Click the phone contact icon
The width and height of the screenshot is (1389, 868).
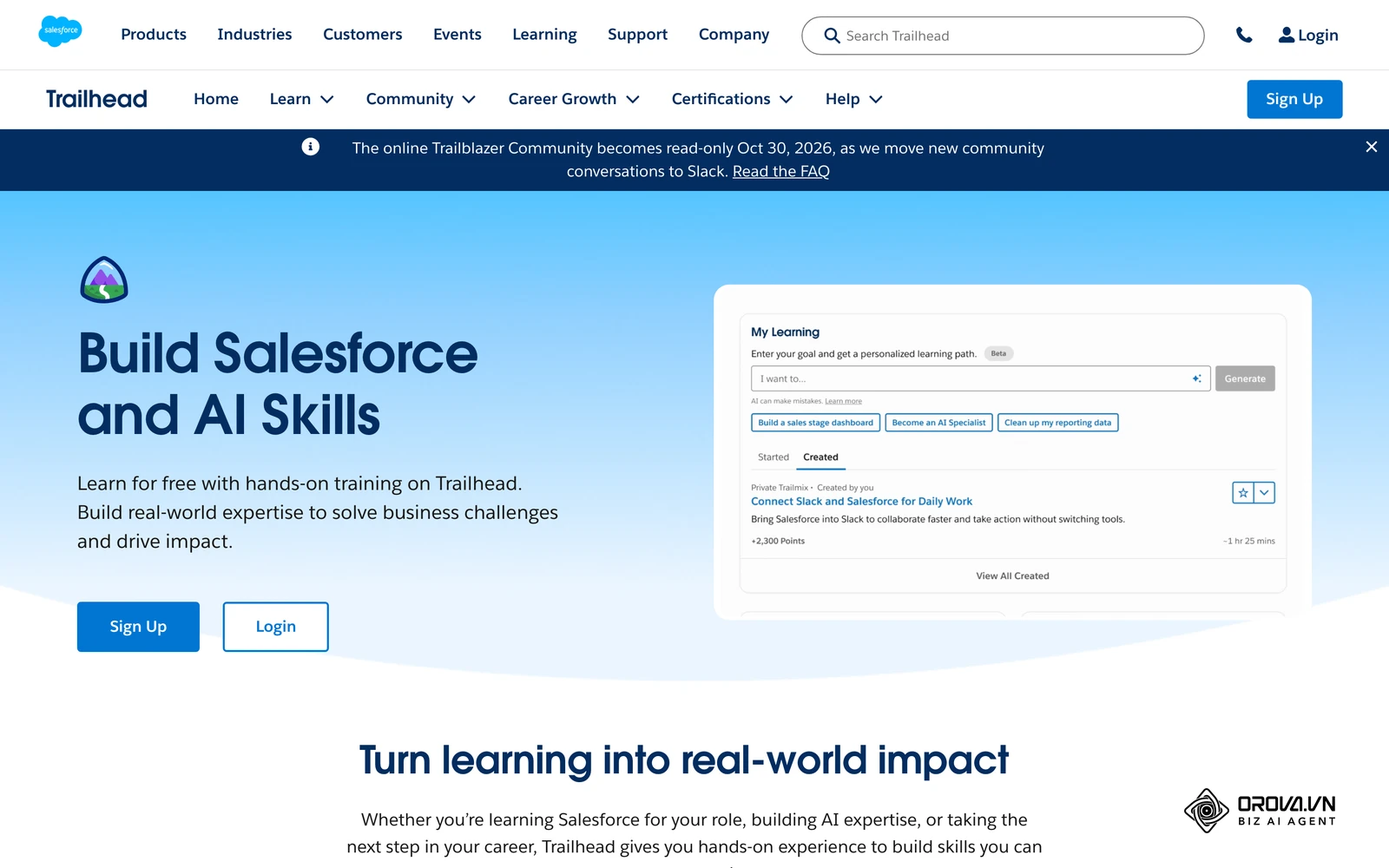[x=1244, y=35]
